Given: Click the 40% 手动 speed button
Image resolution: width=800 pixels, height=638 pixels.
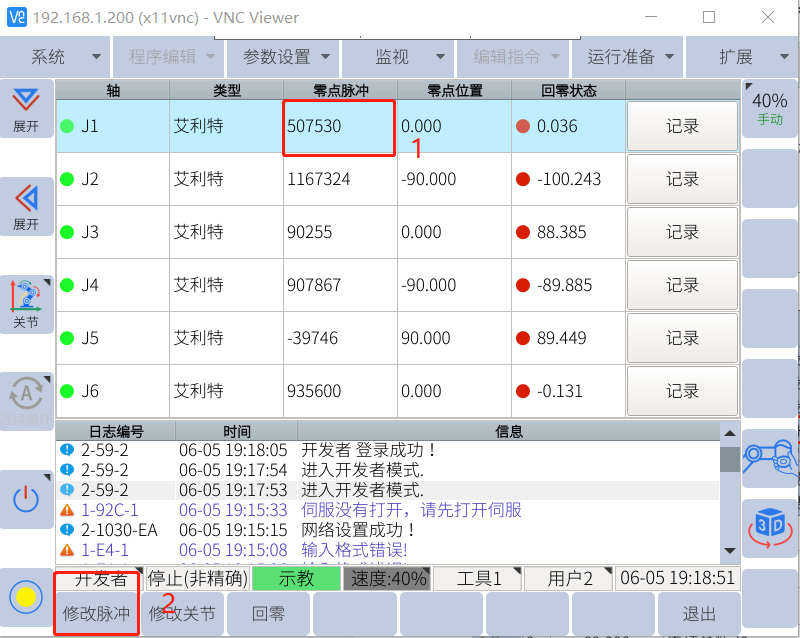Looking at the screenshot, I should tap(770, 108).
